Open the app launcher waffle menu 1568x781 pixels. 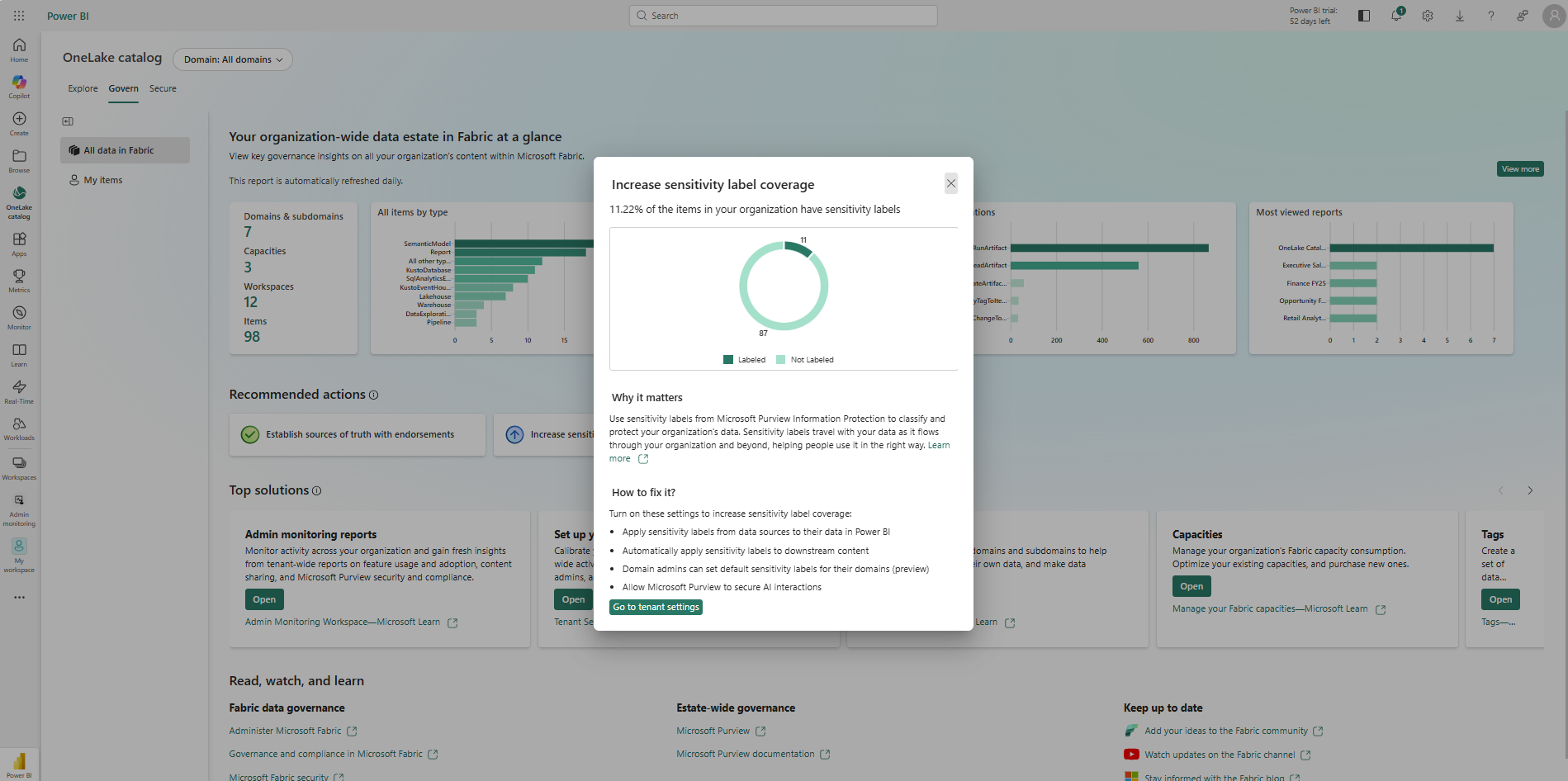coord(19,16)
